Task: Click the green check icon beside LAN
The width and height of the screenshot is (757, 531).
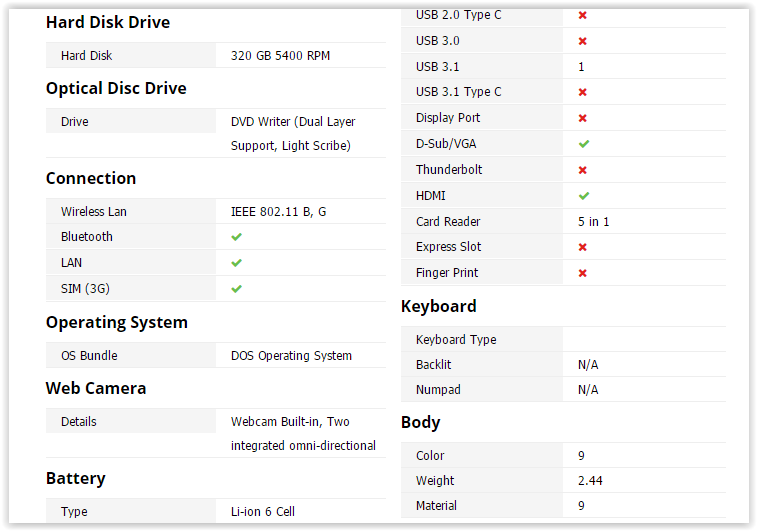Action: coord(237,263)
